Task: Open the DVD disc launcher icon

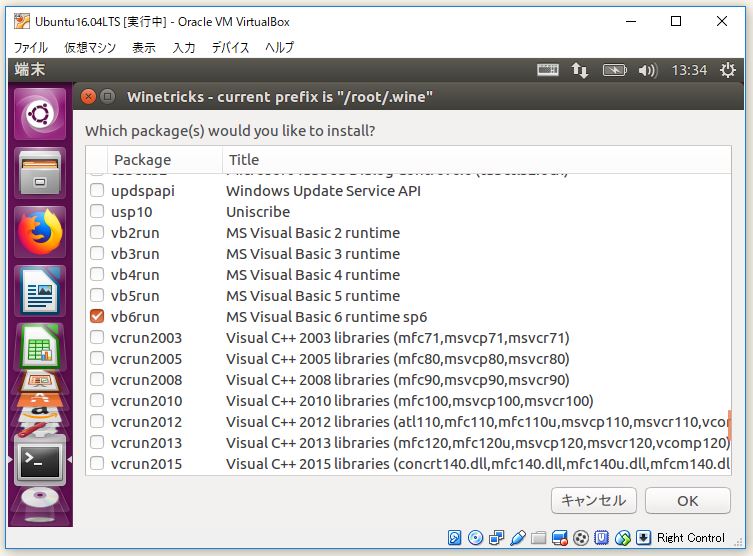Action: 40,499
